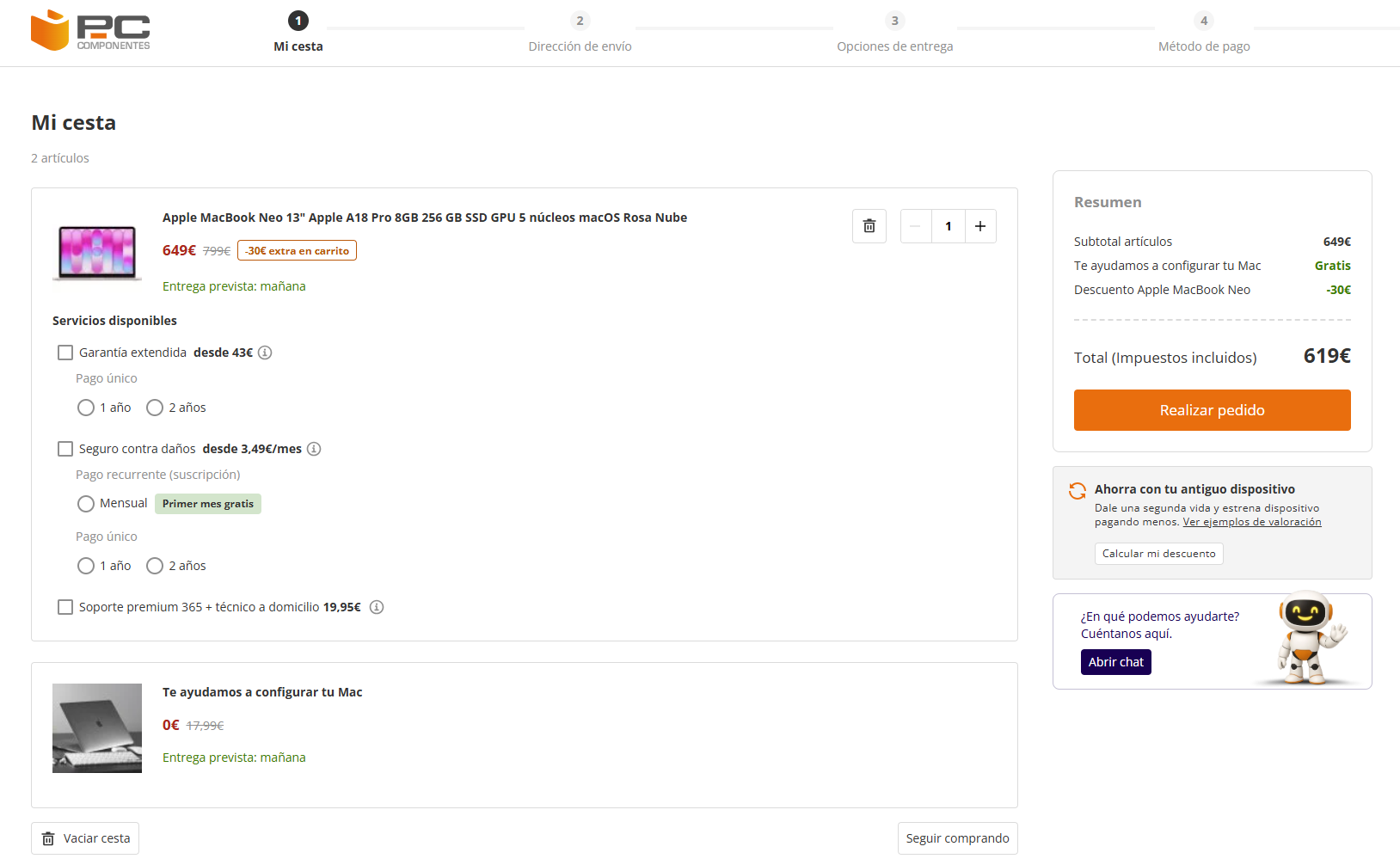Decrease MacBook quantity with minus button
This screenshot has height=865, width=1400.
point(916,226)
